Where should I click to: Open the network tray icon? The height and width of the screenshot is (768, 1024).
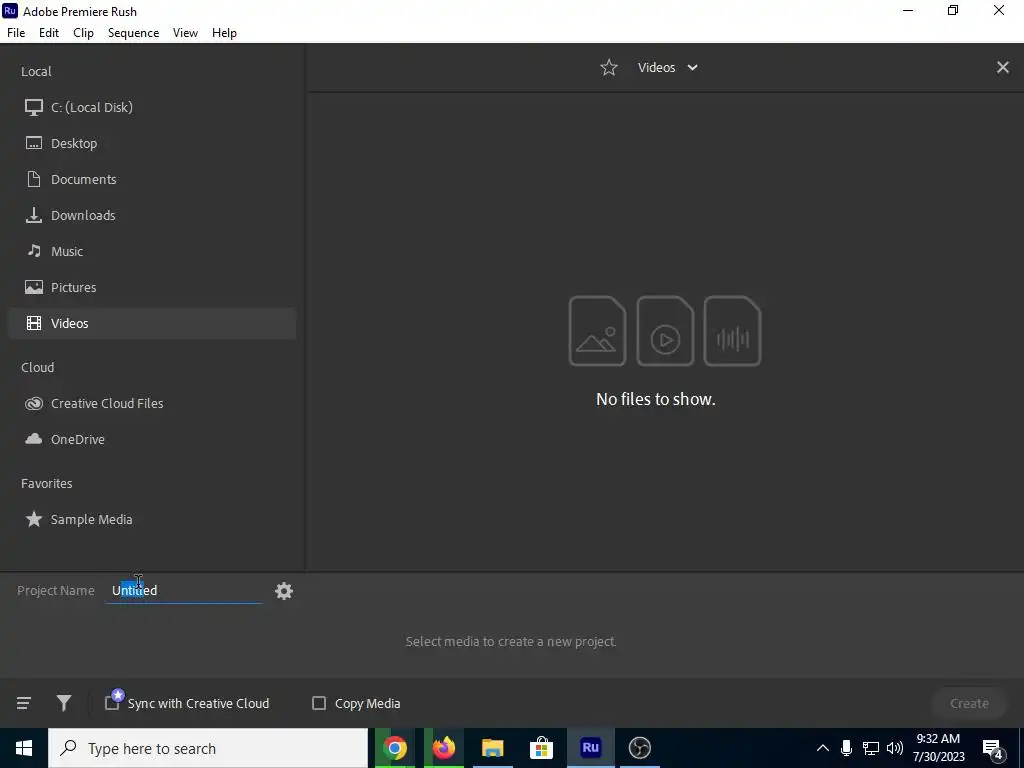[871, 748]
